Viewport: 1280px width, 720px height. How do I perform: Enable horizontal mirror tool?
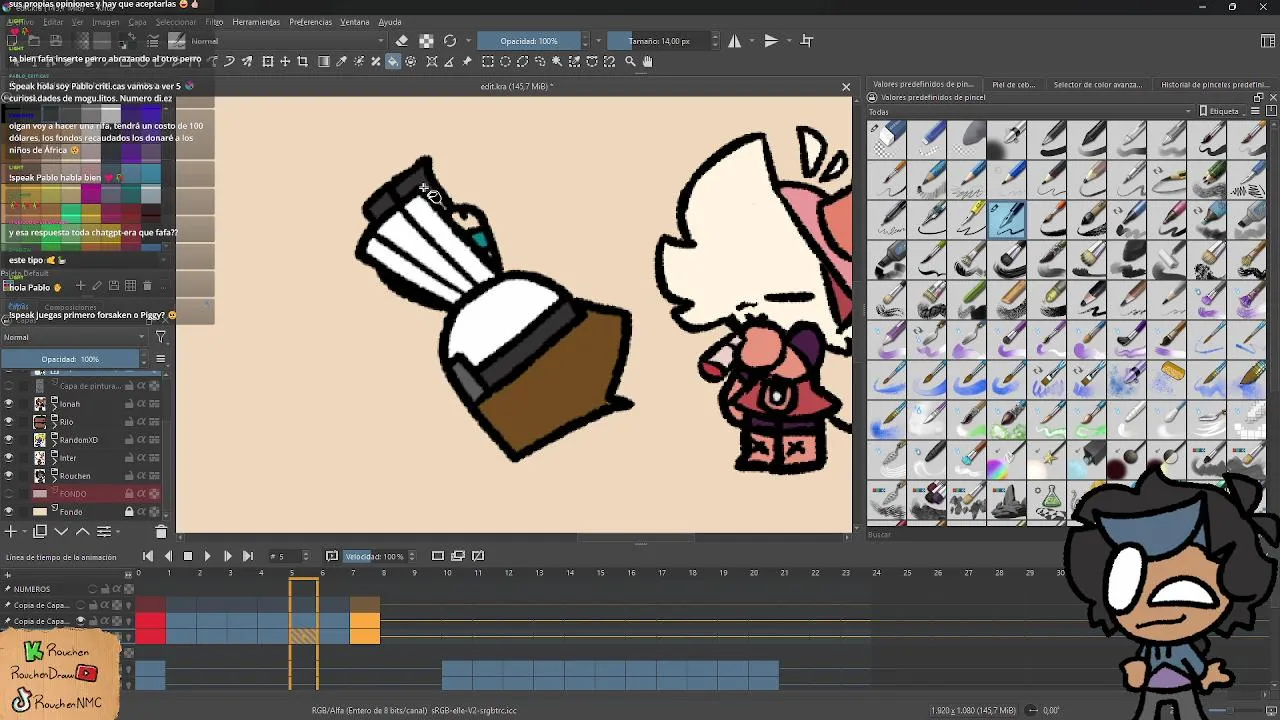pos(735,41)
